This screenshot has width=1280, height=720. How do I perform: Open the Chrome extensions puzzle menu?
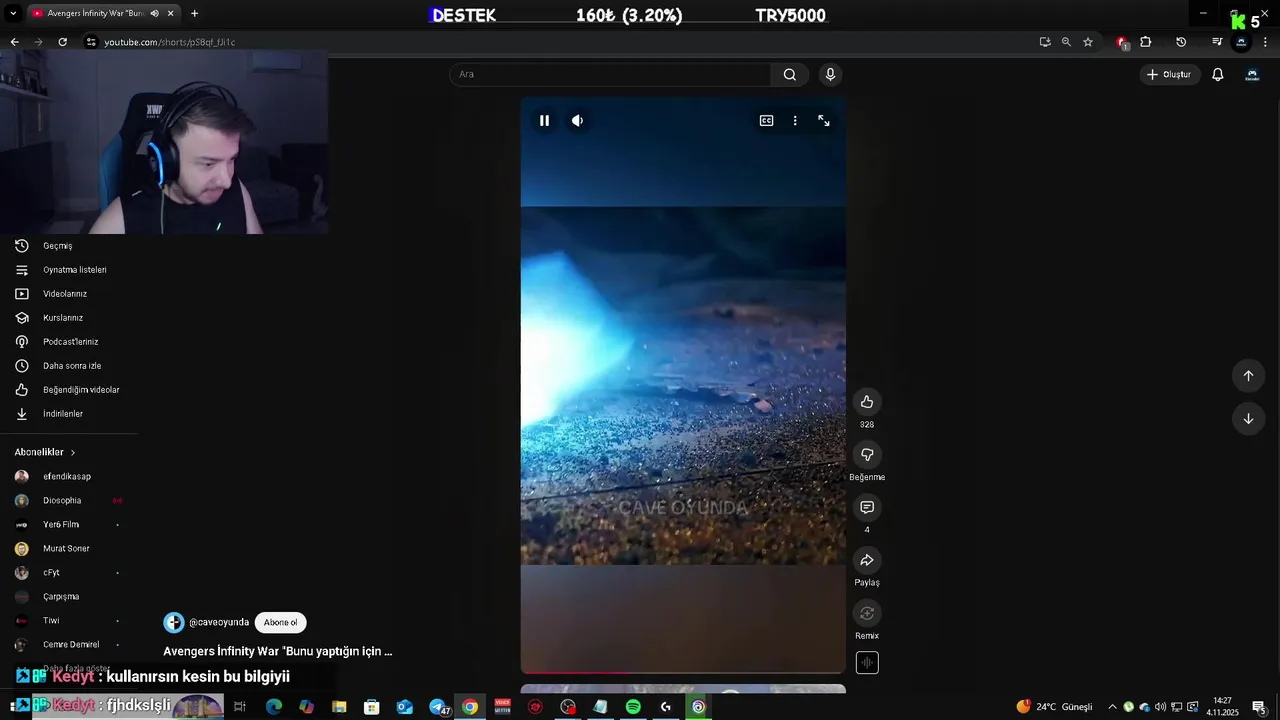(x=1146, y=42)
